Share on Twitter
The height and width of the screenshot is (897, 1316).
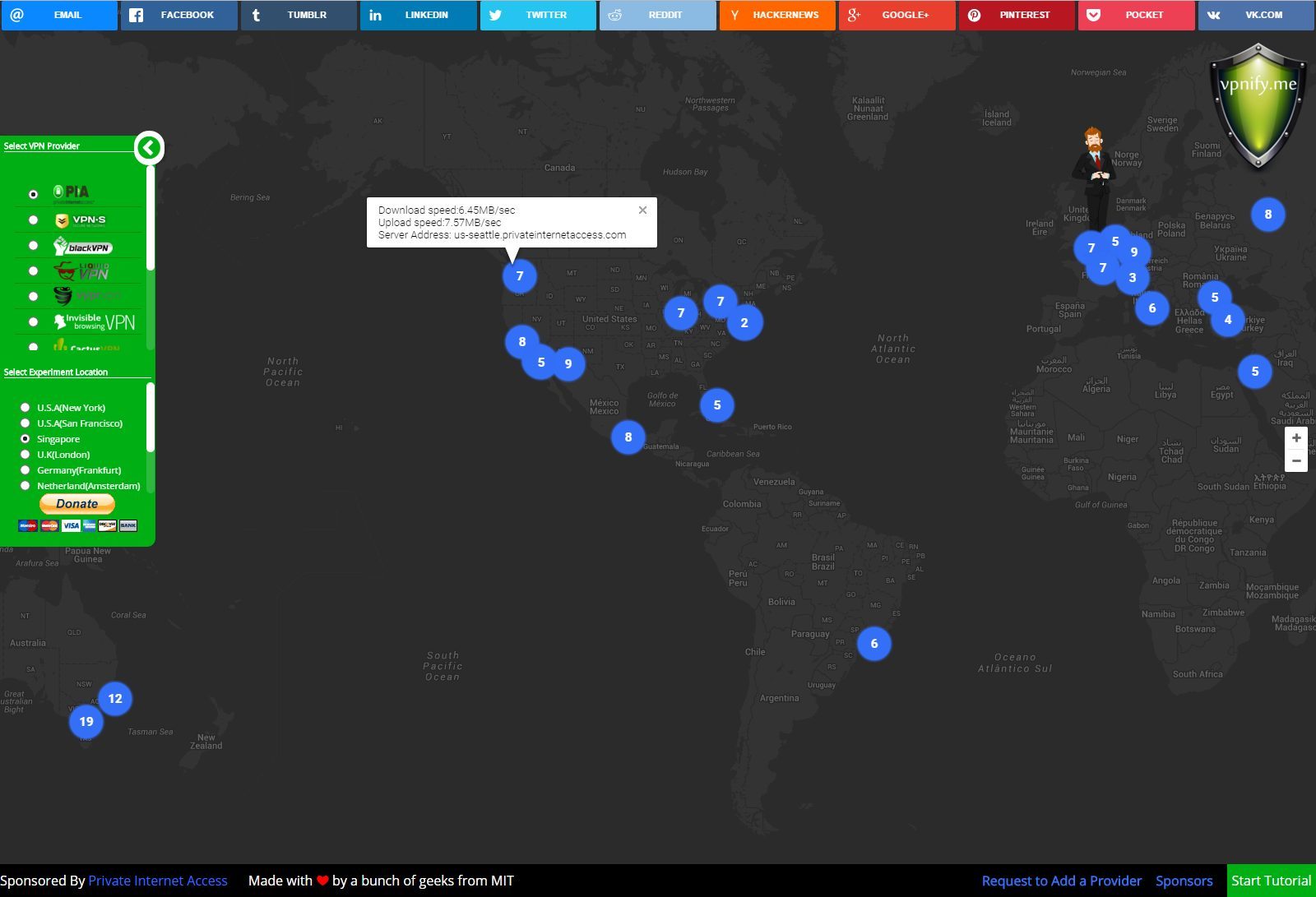538,15
